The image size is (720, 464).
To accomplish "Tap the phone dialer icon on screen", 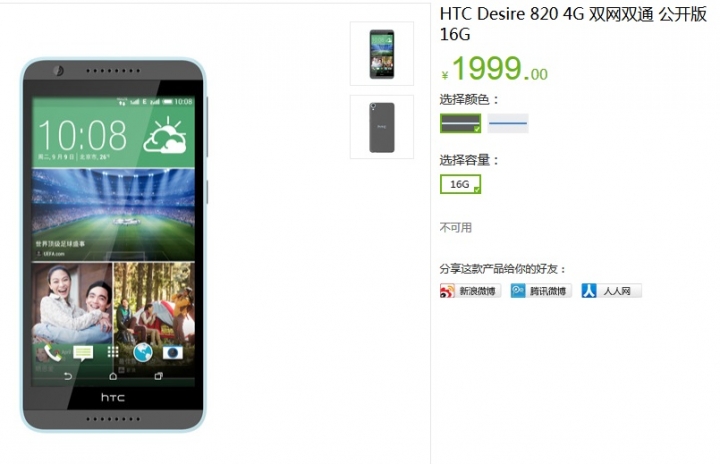I will [x=53, y=353].
